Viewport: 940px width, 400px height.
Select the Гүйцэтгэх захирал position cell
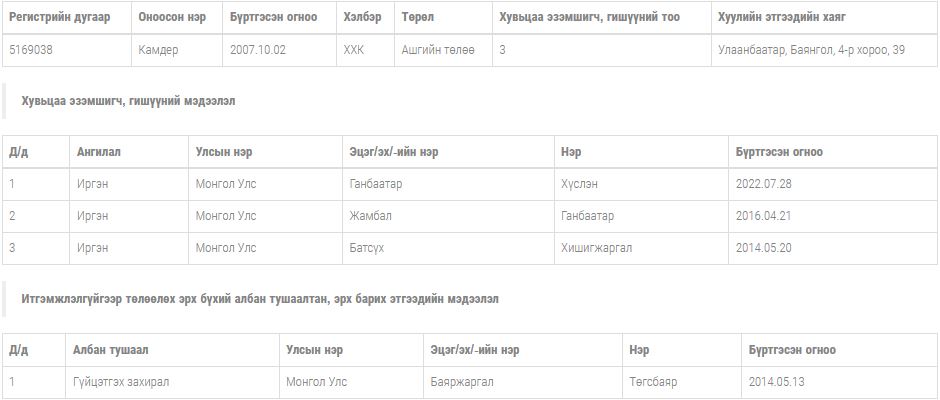click(x=123, y=382)
